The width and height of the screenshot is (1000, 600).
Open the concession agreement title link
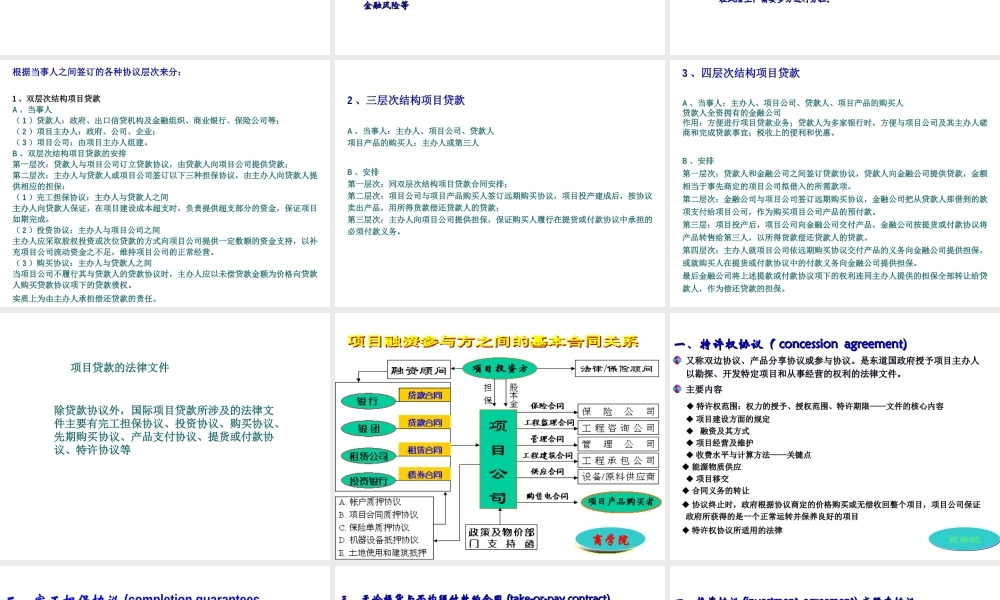pyautogui.click(x=790, y=343)
